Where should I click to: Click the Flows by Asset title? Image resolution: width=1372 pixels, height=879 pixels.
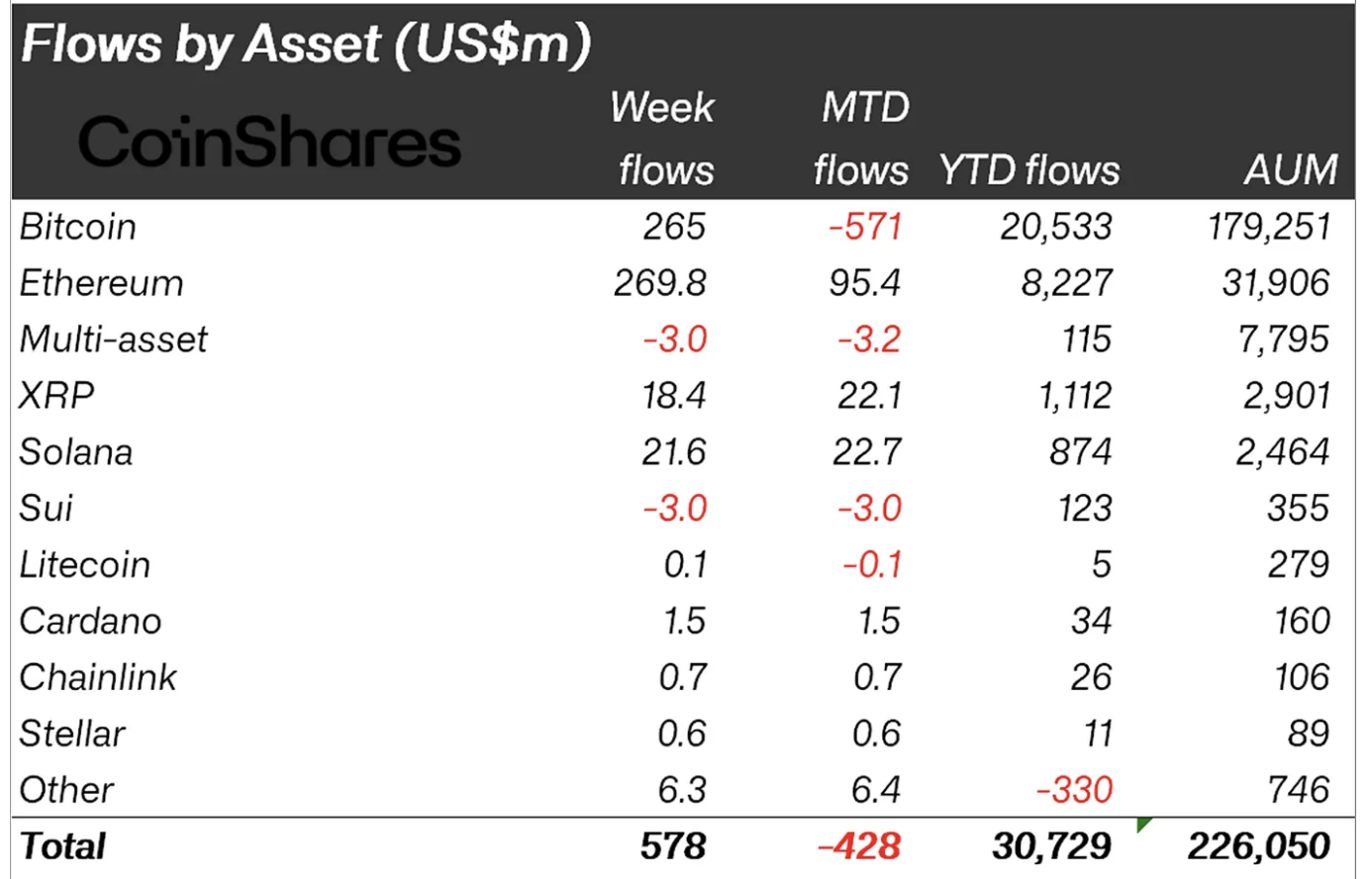point(306,45)
